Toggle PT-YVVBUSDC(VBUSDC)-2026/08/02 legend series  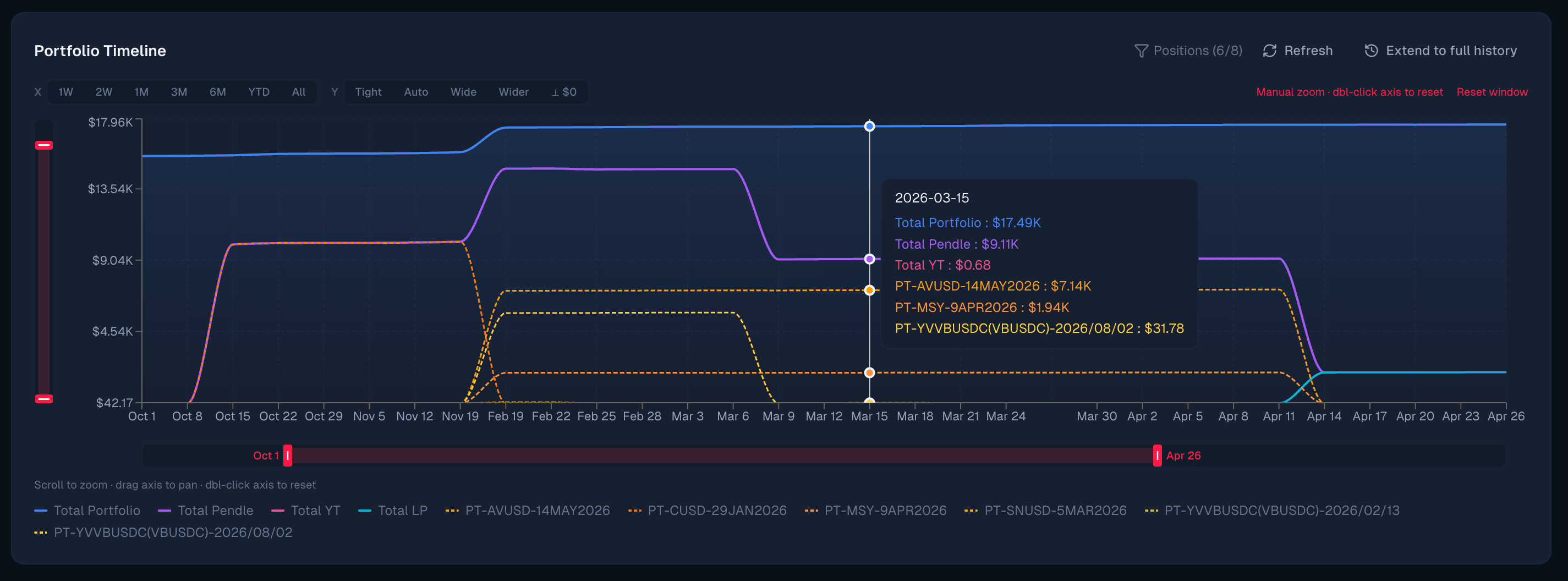coord(163,532)
